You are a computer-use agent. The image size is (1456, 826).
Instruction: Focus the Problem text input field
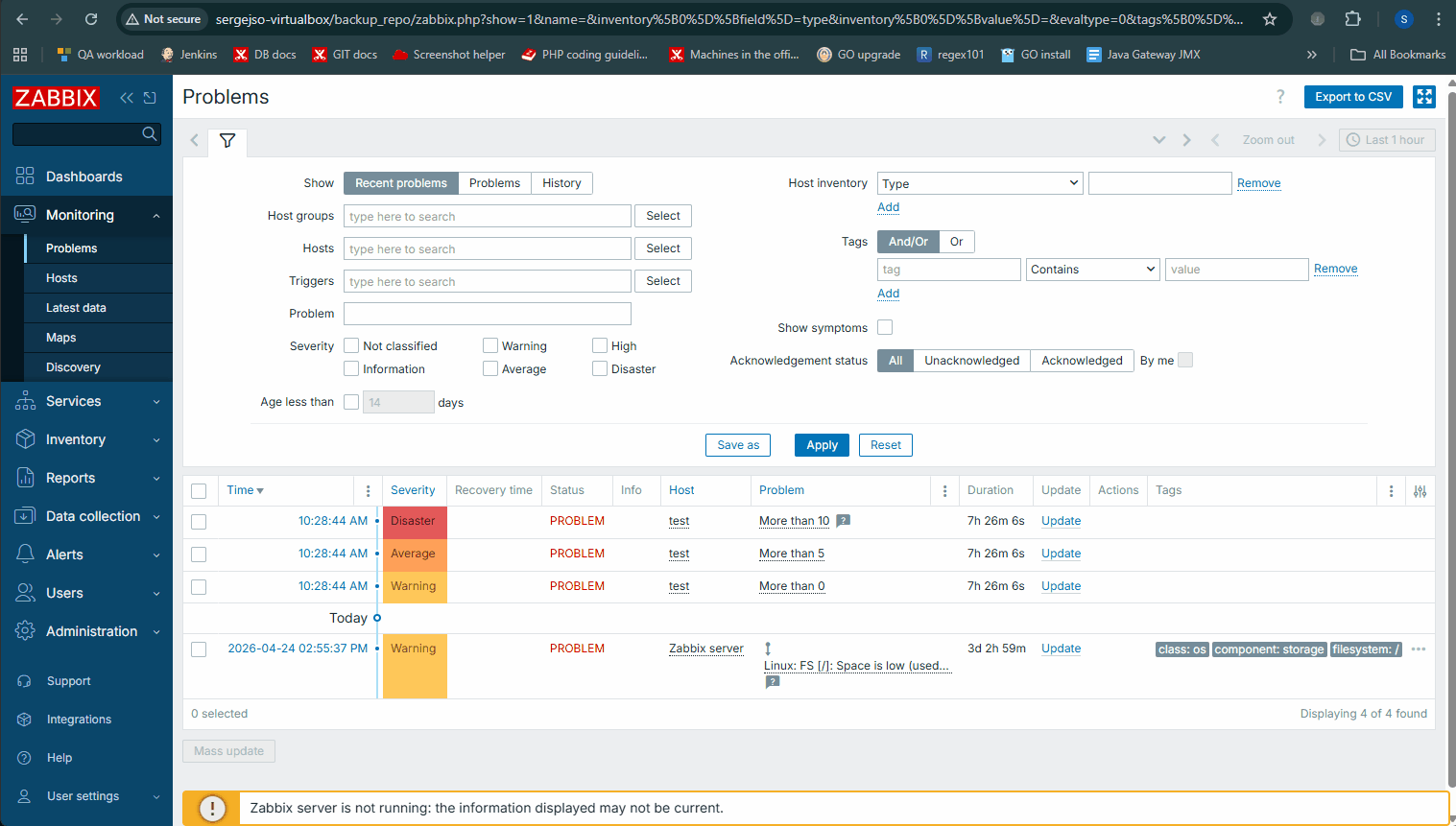tap(488, 314)
